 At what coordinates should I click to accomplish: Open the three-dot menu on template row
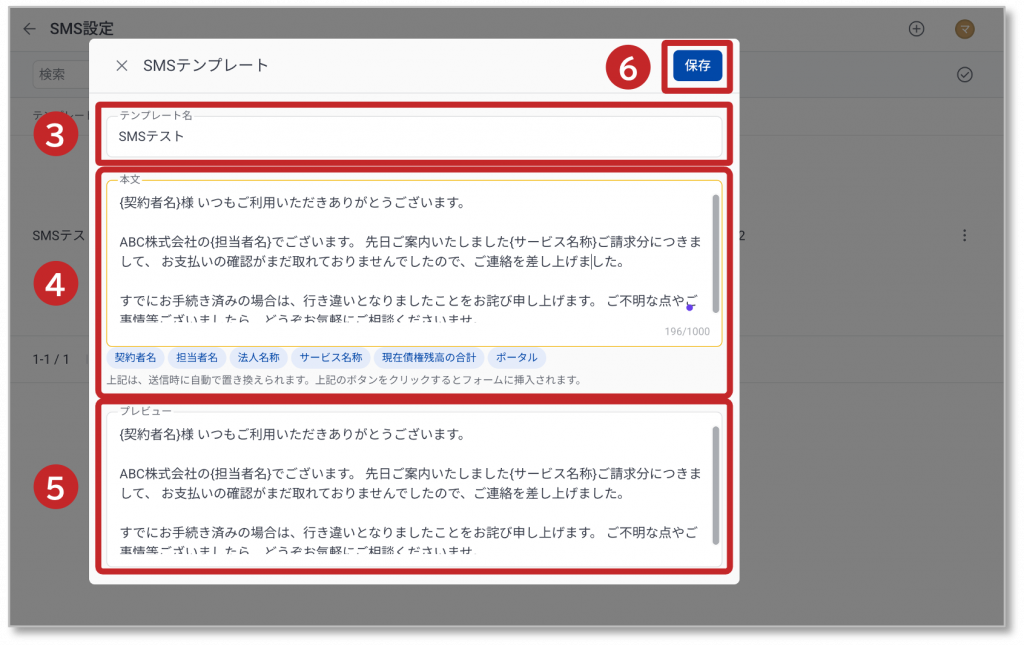tap(964, 236)
